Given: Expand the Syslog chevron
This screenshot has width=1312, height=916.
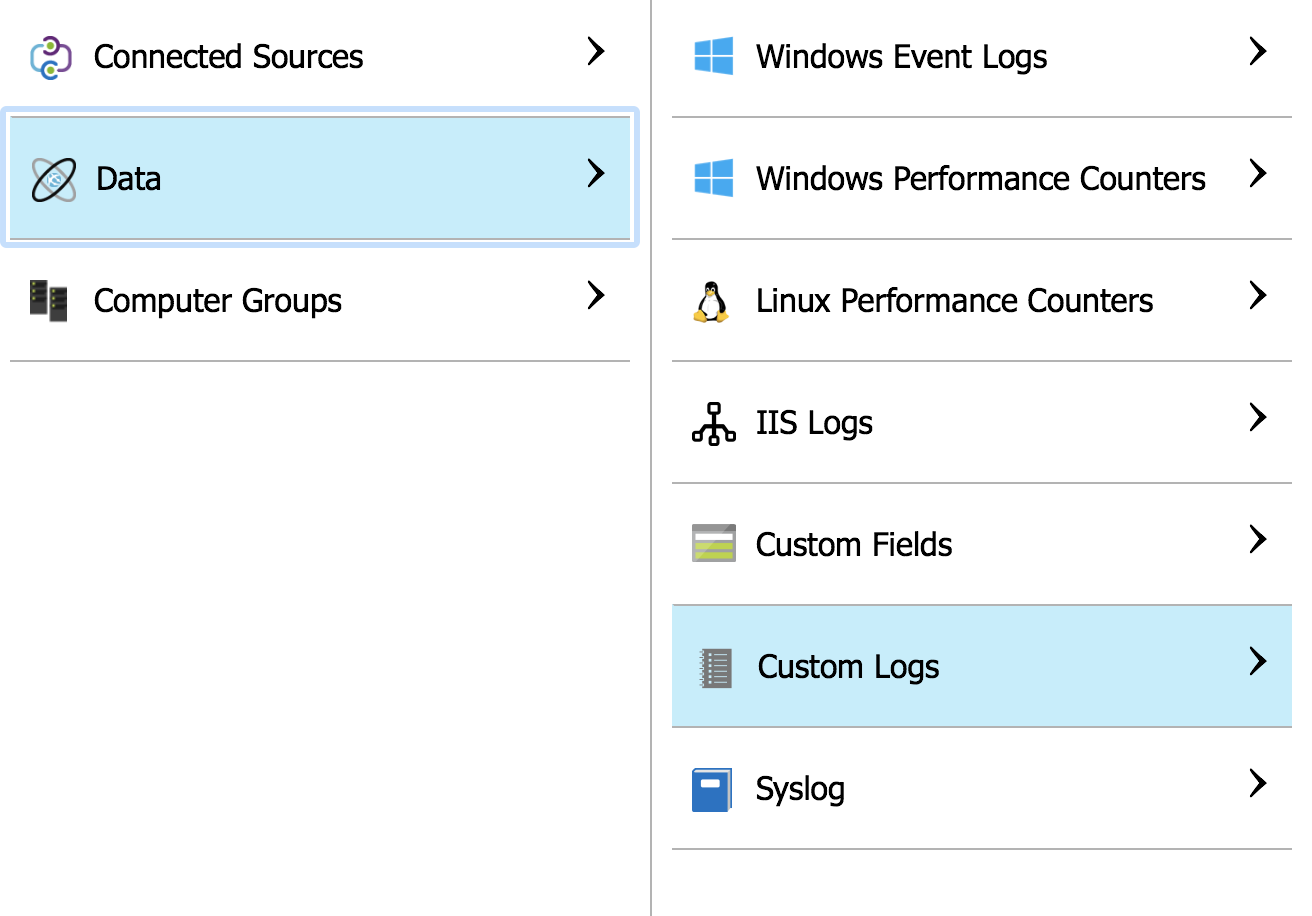Looking at the screenshot, I should pos(1257,783).
